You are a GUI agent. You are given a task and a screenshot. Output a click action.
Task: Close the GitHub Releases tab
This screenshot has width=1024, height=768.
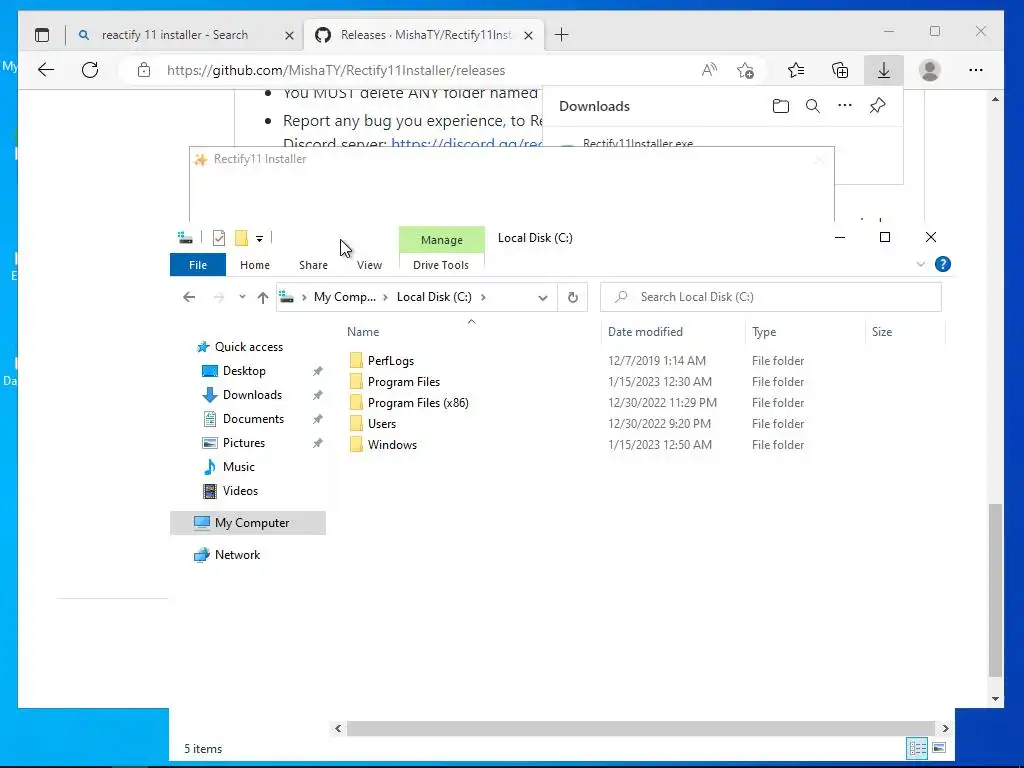click(x=528, y=35)
